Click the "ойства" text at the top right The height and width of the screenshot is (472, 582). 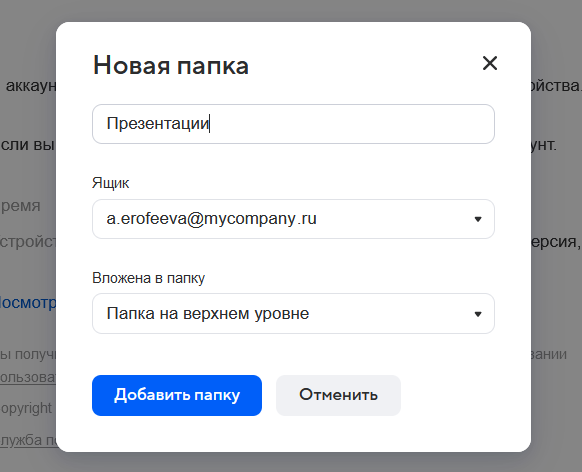click(x=556, y=86)
